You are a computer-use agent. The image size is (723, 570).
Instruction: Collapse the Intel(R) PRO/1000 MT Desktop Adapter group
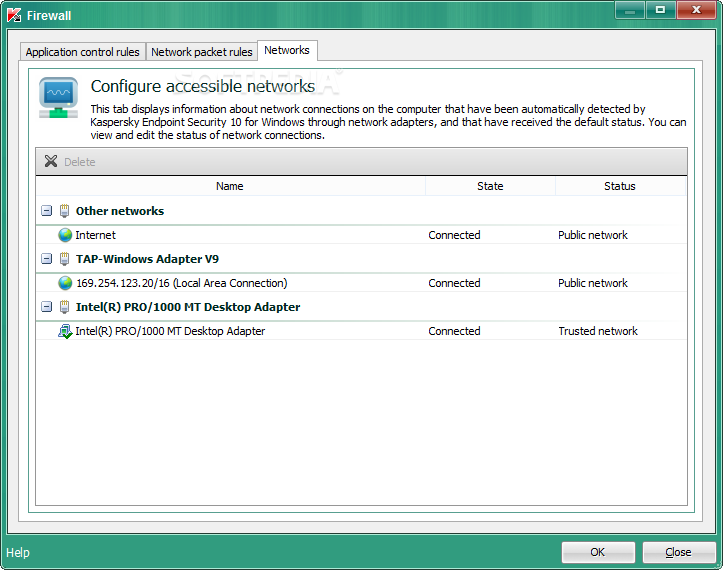click(47, 307)
